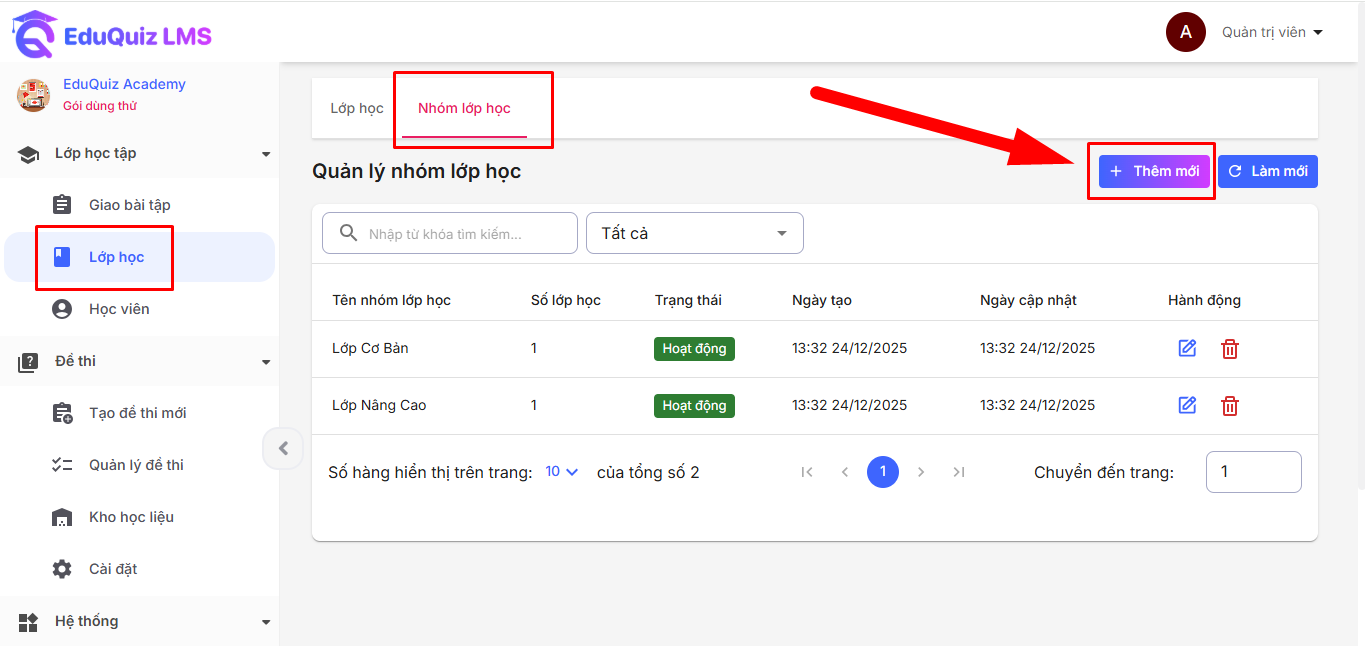Delete the Lớp Cơ Bản group
This screenshot has width=1365, height=646.
[1230, 349]
